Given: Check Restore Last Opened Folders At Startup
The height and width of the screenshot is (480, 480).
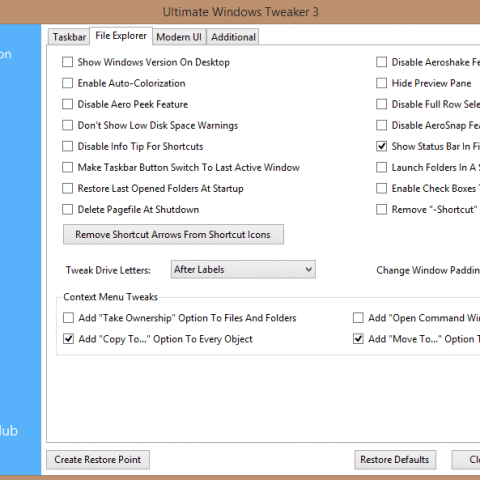Looking at the screenshot, I should point(68,188).
